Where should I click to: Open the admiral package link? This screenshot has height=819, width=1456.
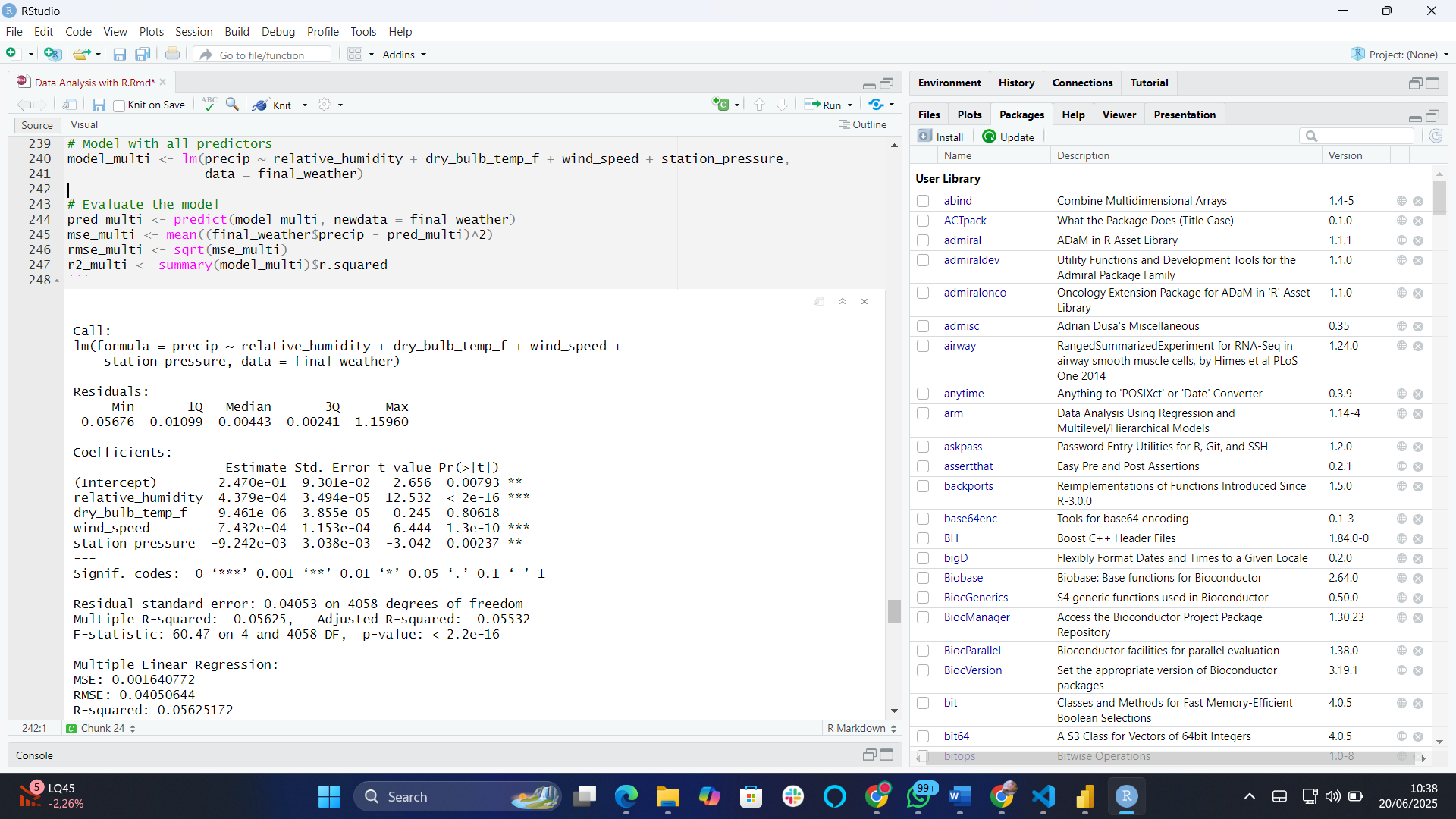(962, 240)
